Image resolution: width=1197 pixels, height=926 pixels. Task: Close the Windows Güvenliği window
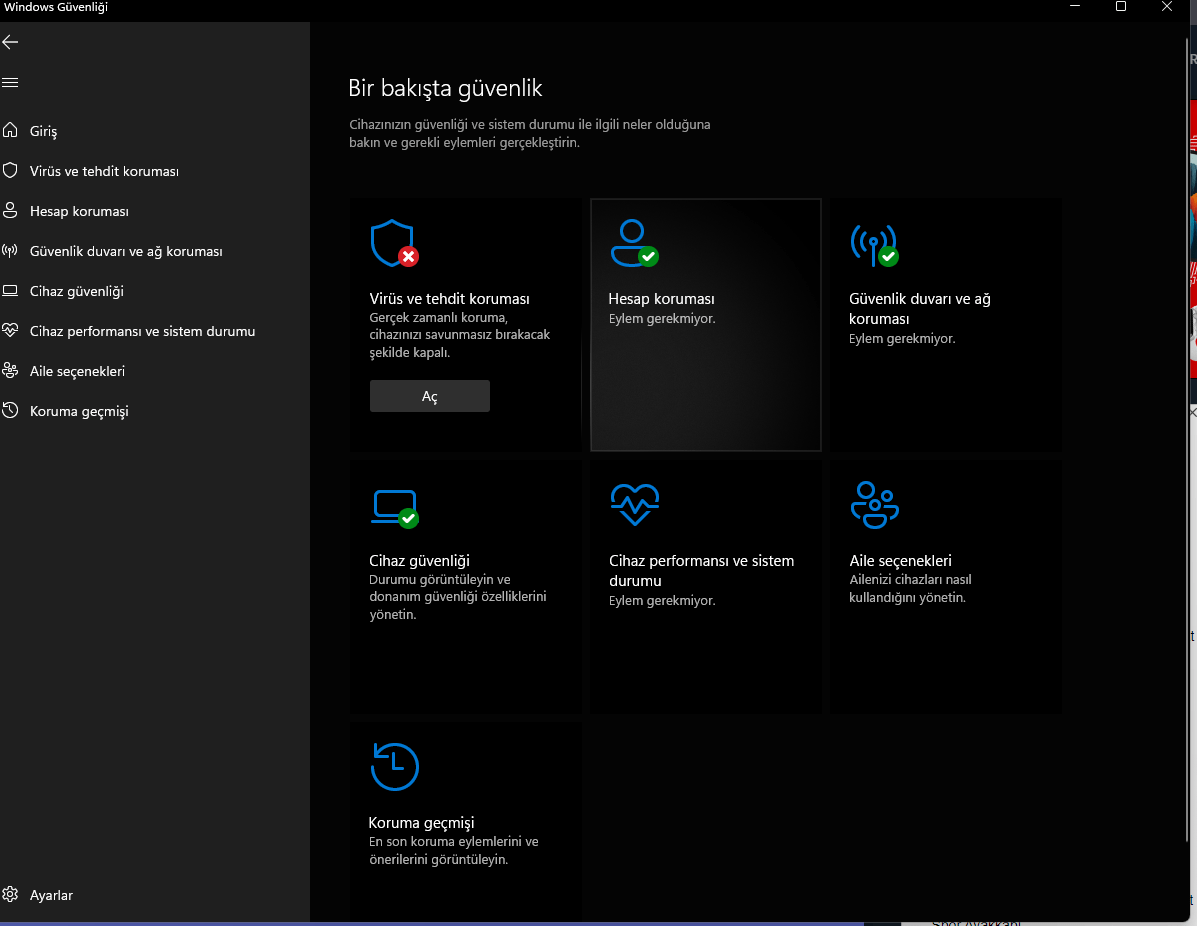point(1166,7)
